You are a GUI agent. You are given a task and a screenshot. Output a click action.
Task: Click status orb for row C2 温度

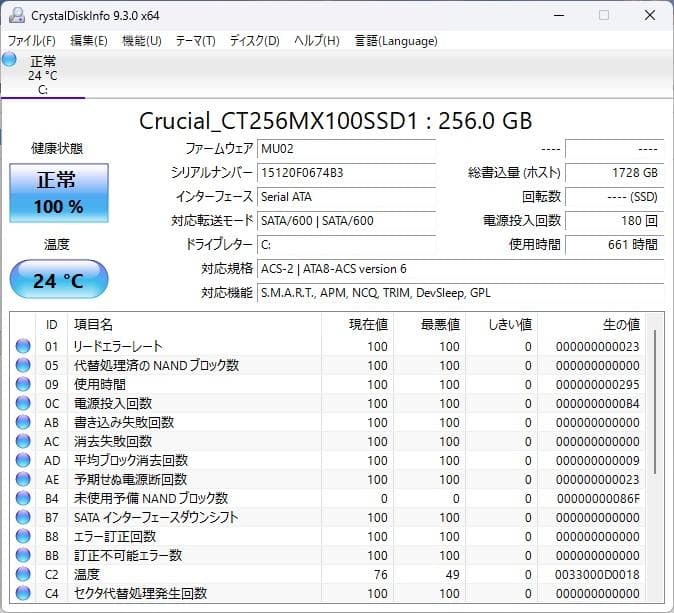(23, 574)
